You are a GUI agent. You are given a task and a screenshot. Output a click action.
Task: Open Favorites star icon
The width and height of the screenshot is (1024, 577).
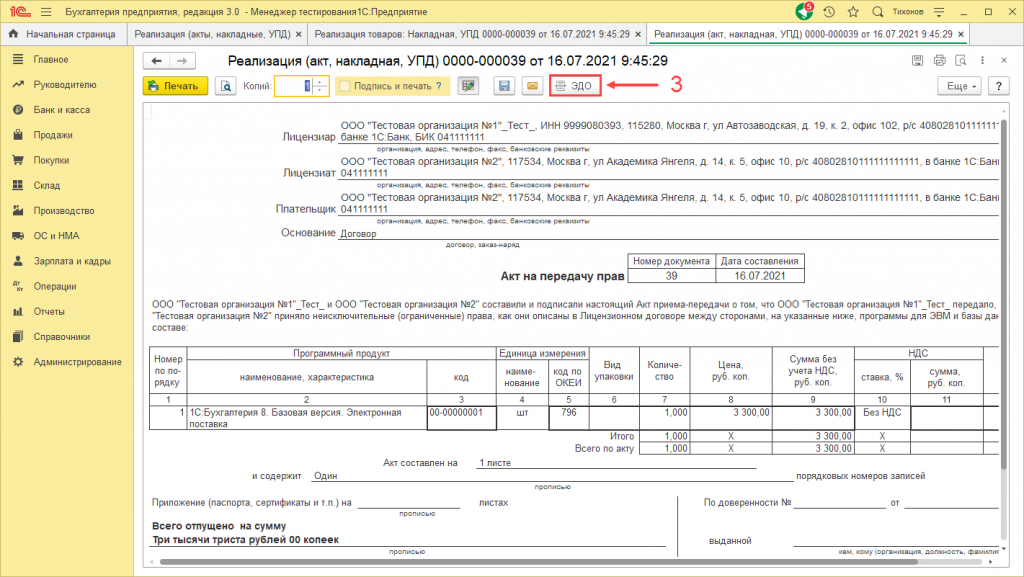[853, 12]
